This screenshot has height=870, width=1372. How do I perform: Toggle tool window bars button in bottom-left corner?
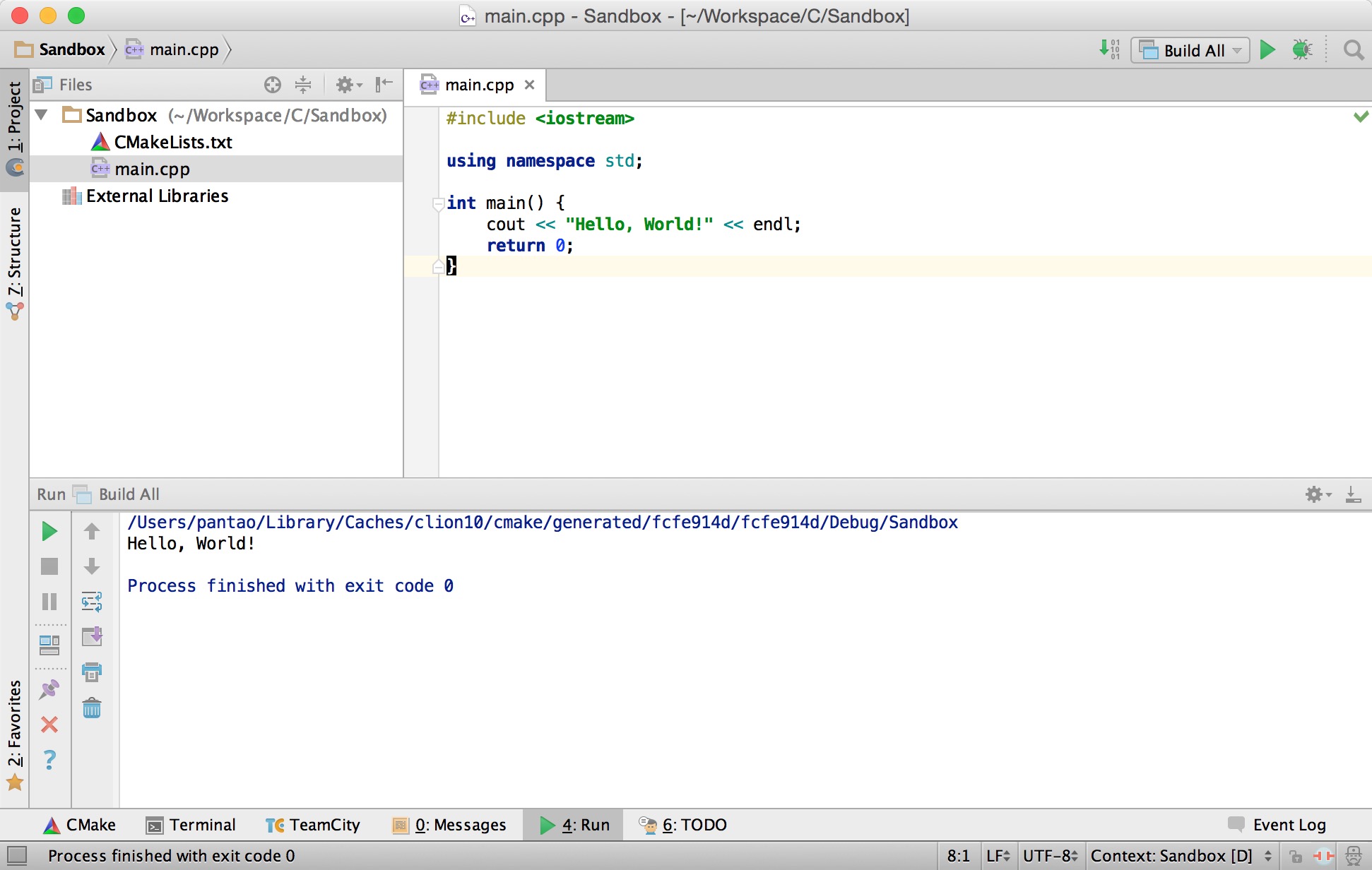[x=16, y=856]
